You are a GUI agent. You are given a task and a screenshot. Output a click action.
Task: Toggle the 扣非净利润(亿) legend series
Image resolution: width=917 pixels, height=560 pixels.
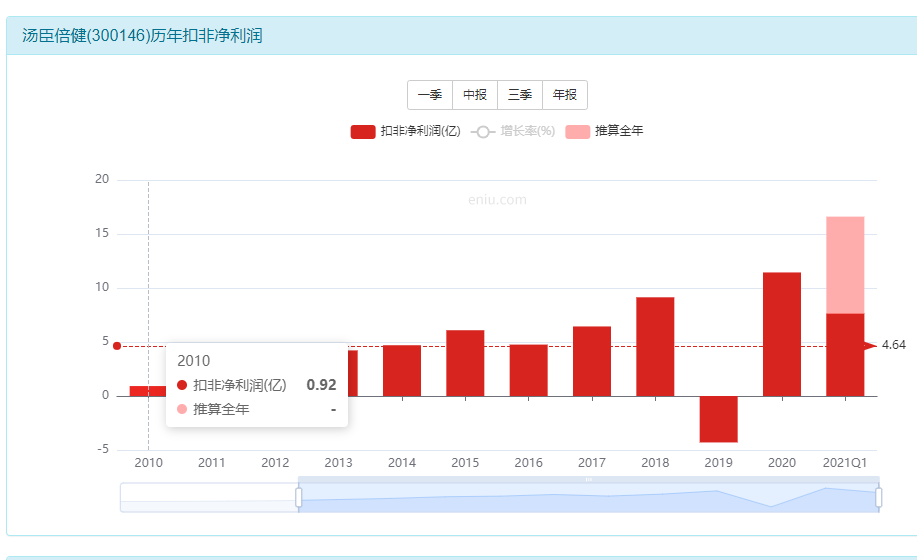[405, 132]
